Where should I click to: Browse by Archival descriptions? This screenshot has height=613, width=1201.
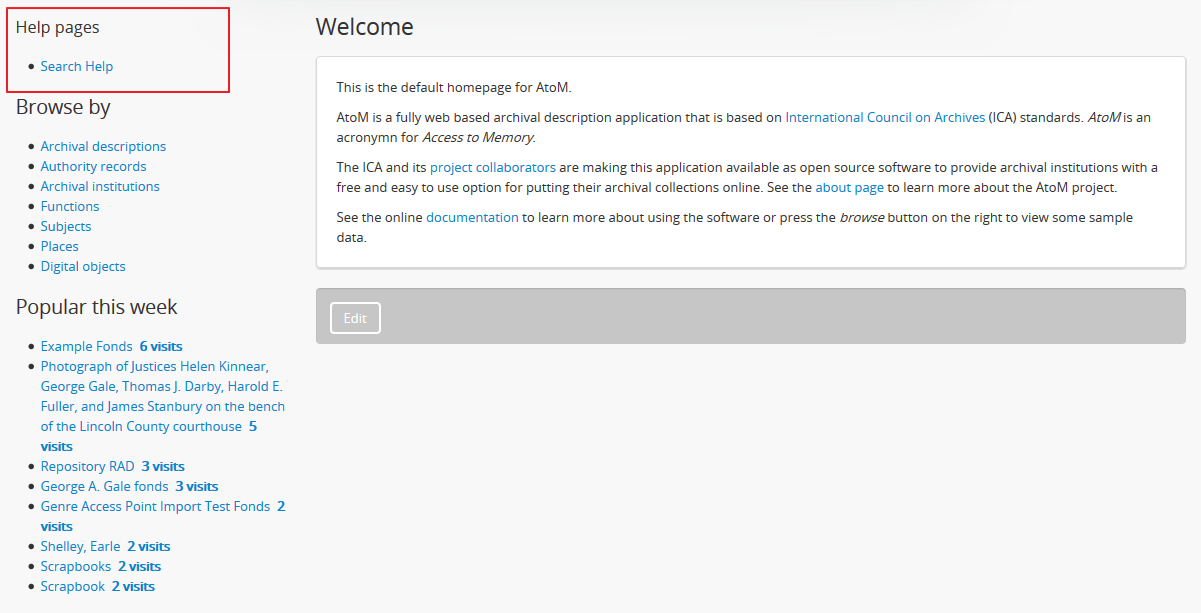[103, 146]
